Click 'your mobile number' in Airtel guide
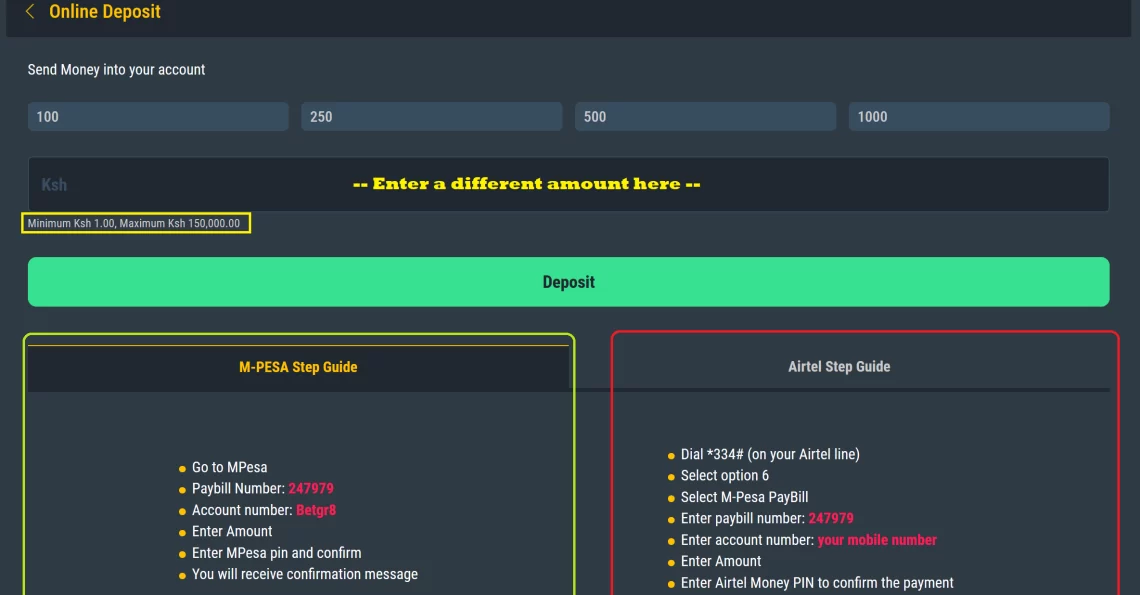Image resolution: width=1140 pixels, height=595 pixels. coord(878,540)
